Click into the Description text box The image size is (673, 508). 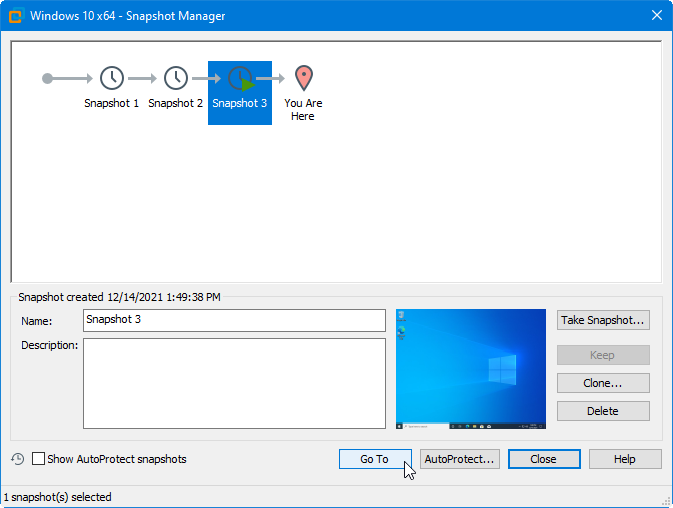pyautogui.click(x=234, y=383)
